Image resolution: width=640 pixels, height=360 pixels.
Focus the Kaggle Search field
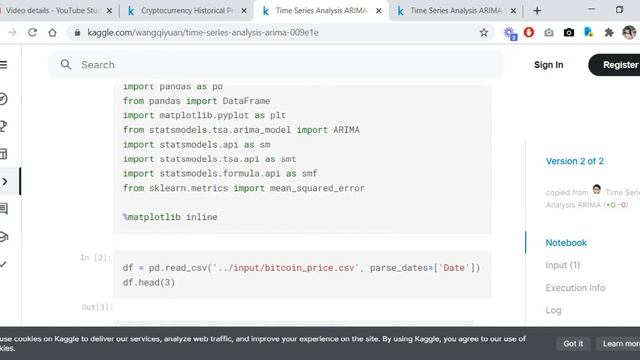pyautogui.click(x=276, y=64)
